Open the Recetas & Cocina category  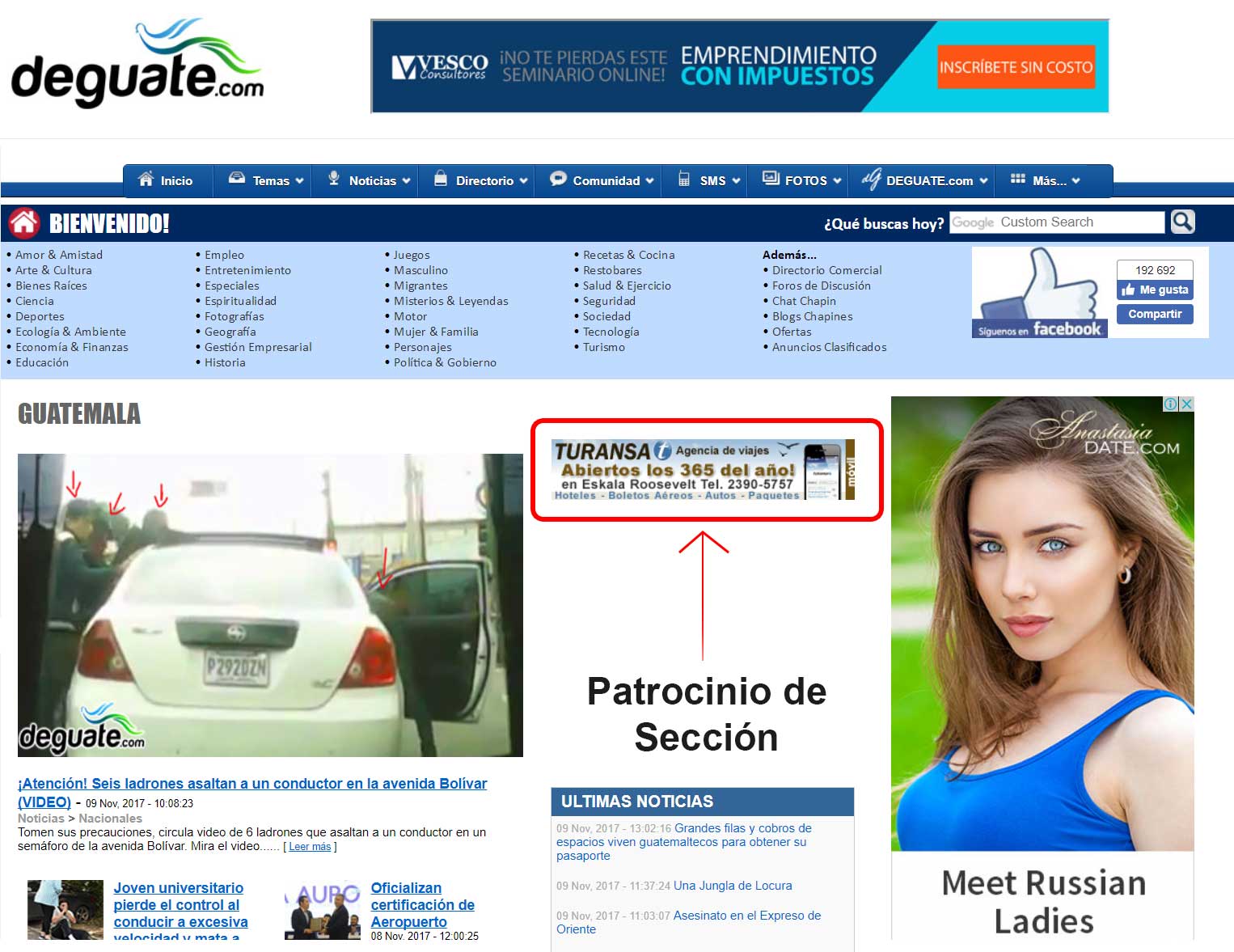(628, 255)
